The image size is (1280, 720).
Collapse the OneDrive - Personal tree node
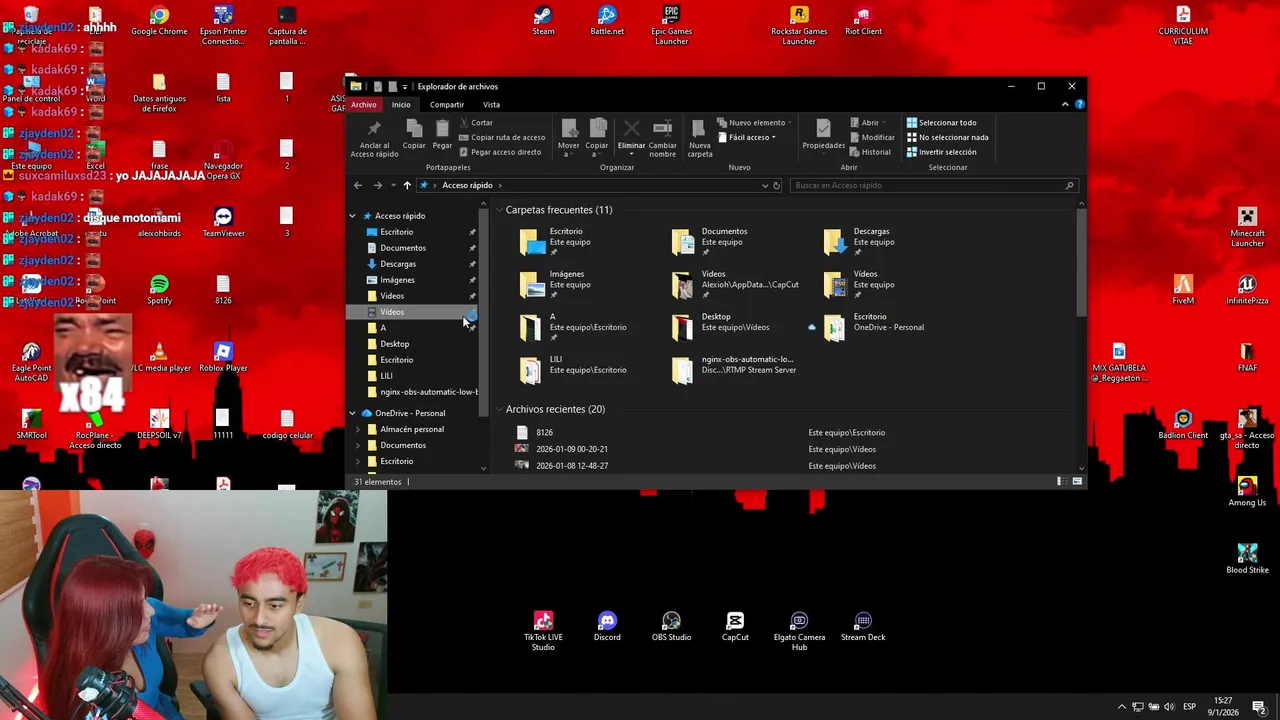352,413
